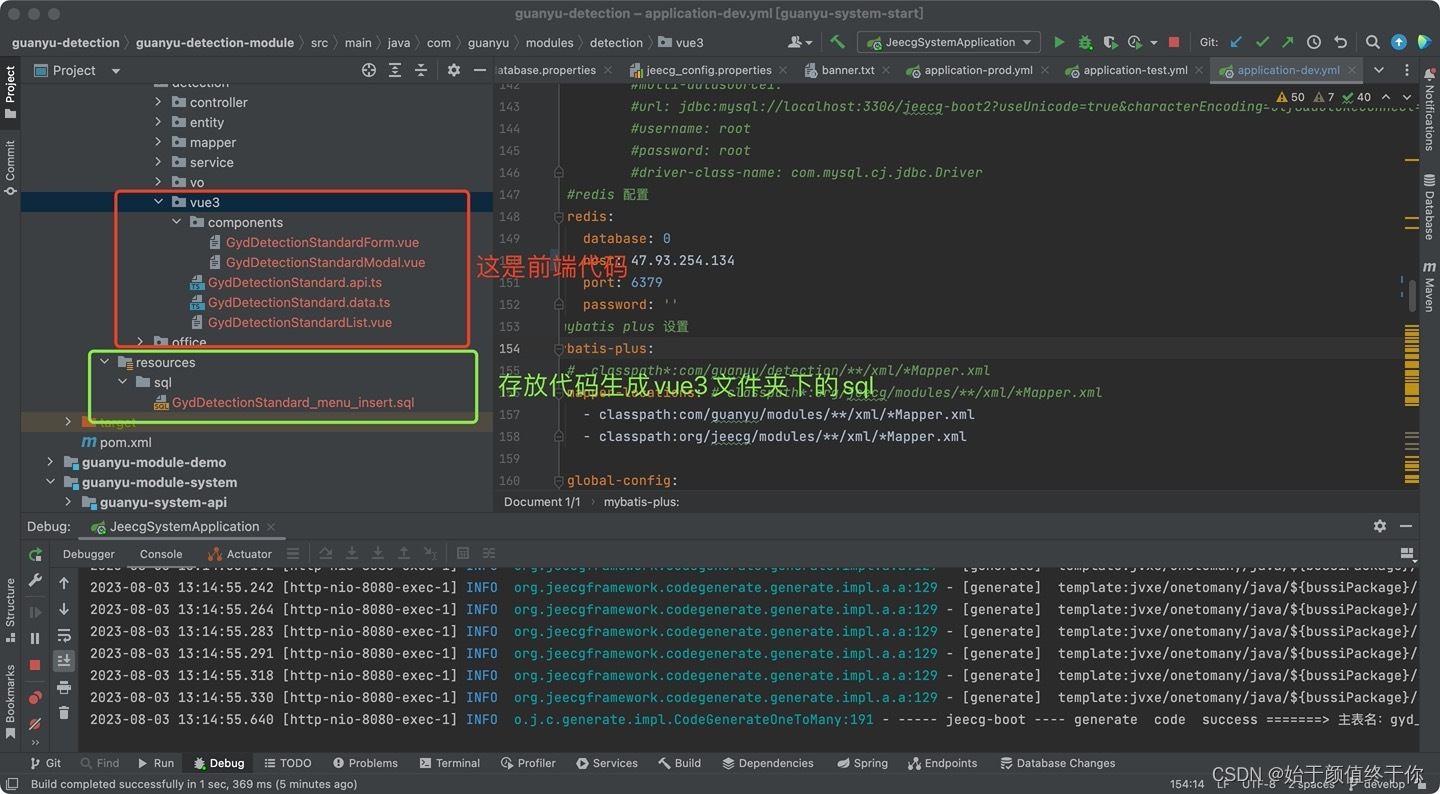Open Search Everywhere with the magnifier icon
Viewport: 1440px width, 794px height.
point(1373,42)
